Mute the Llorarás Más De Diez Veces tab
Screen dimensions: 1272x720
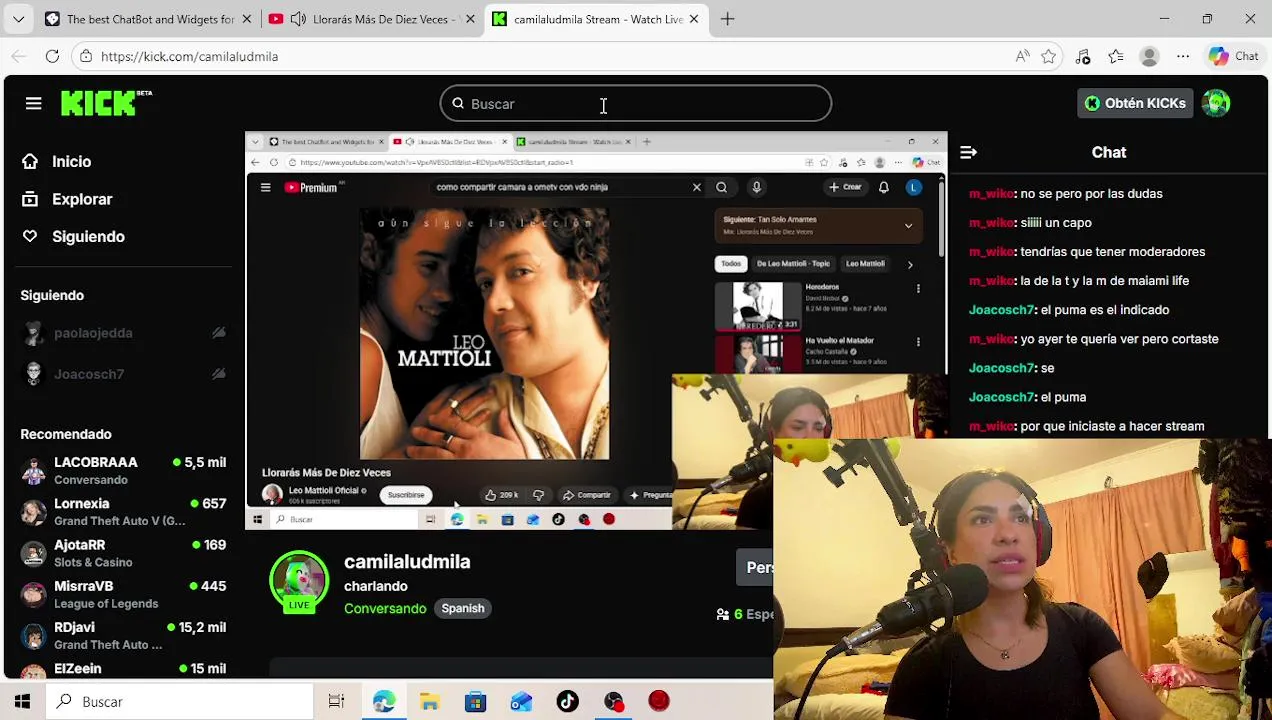[x=298, y=19]
